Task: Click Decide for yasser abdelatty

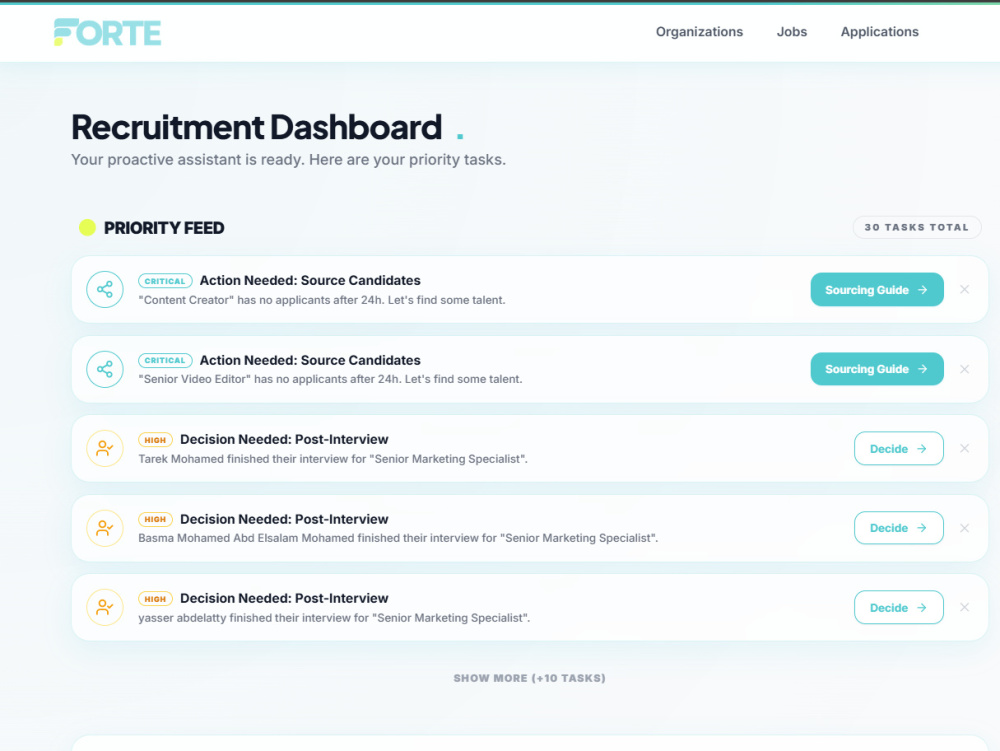Action: (x=899, y=608)
